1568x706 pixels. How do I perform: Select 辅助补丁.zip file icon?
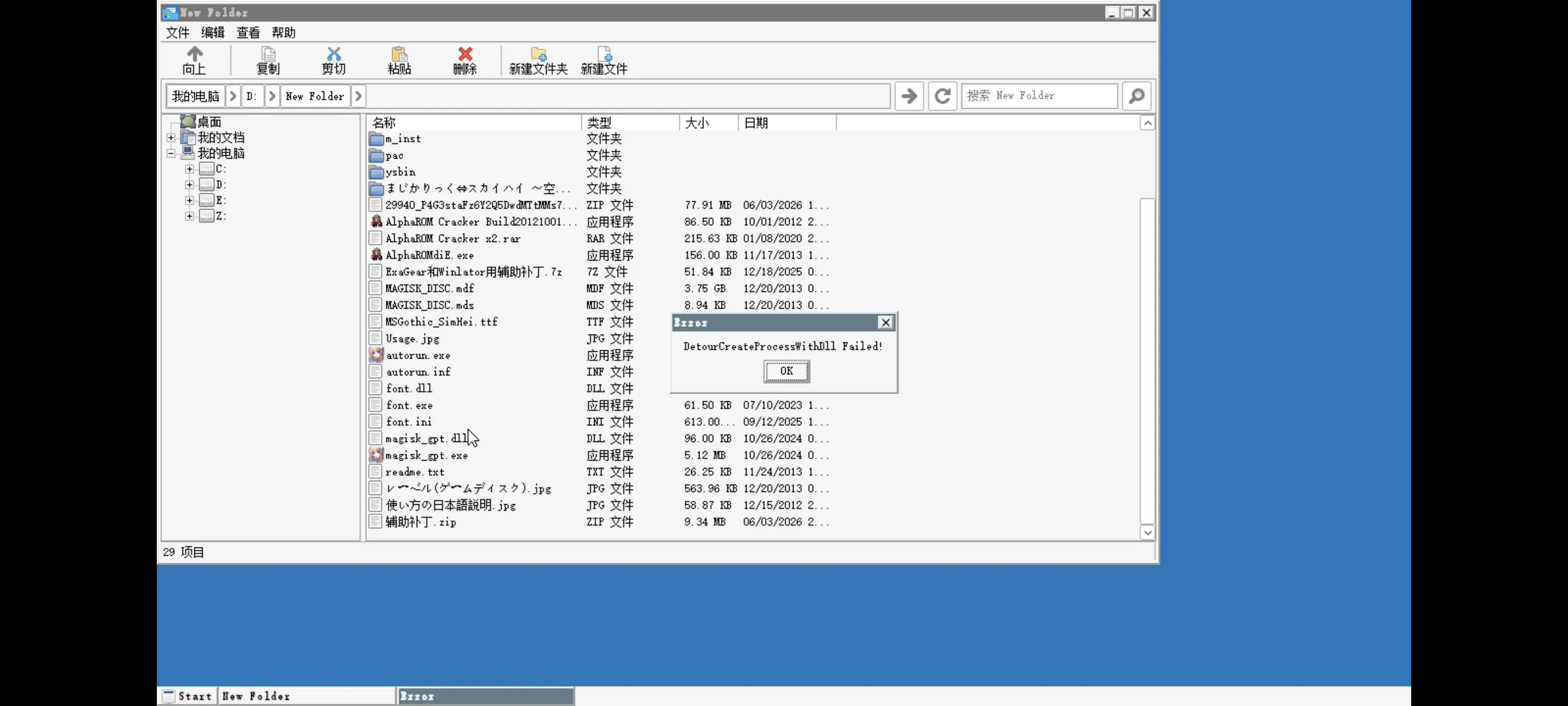tap(376, 522)
